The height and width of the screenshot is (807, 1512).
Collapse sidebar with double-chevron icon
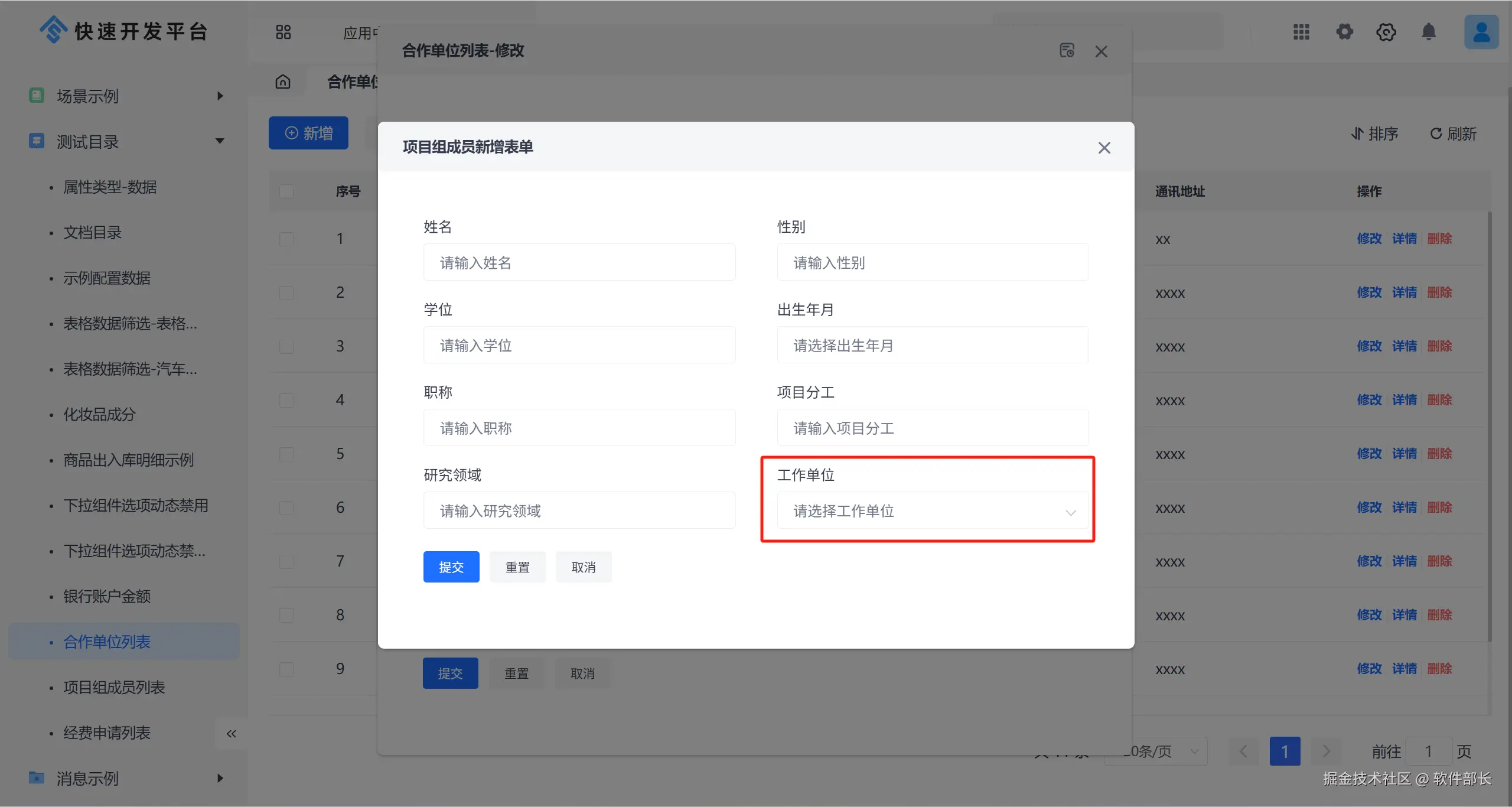pyautogui.click(x=231, y=734)
